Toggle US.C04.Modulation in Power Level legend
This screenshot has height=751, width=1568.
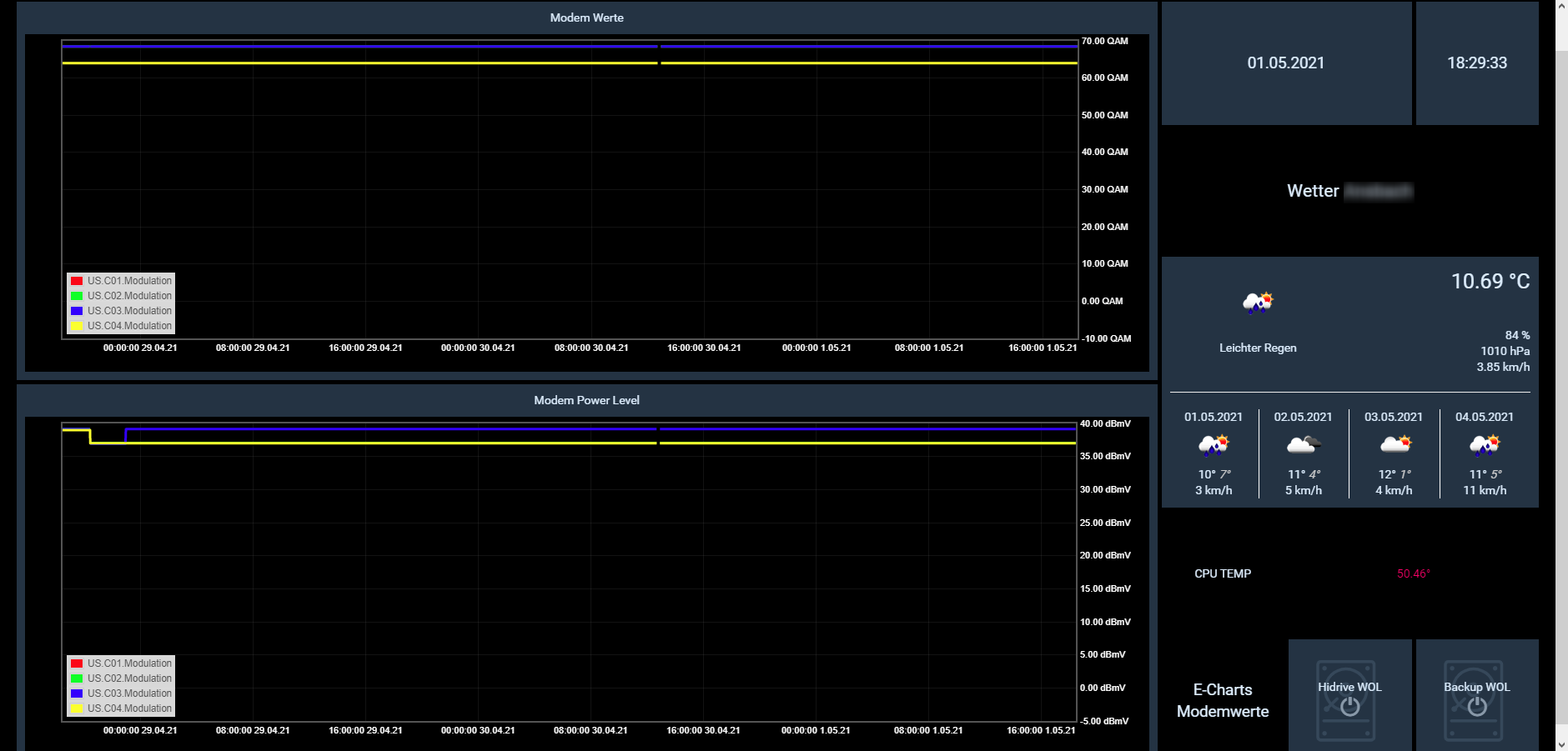click(x=121, y=708)
